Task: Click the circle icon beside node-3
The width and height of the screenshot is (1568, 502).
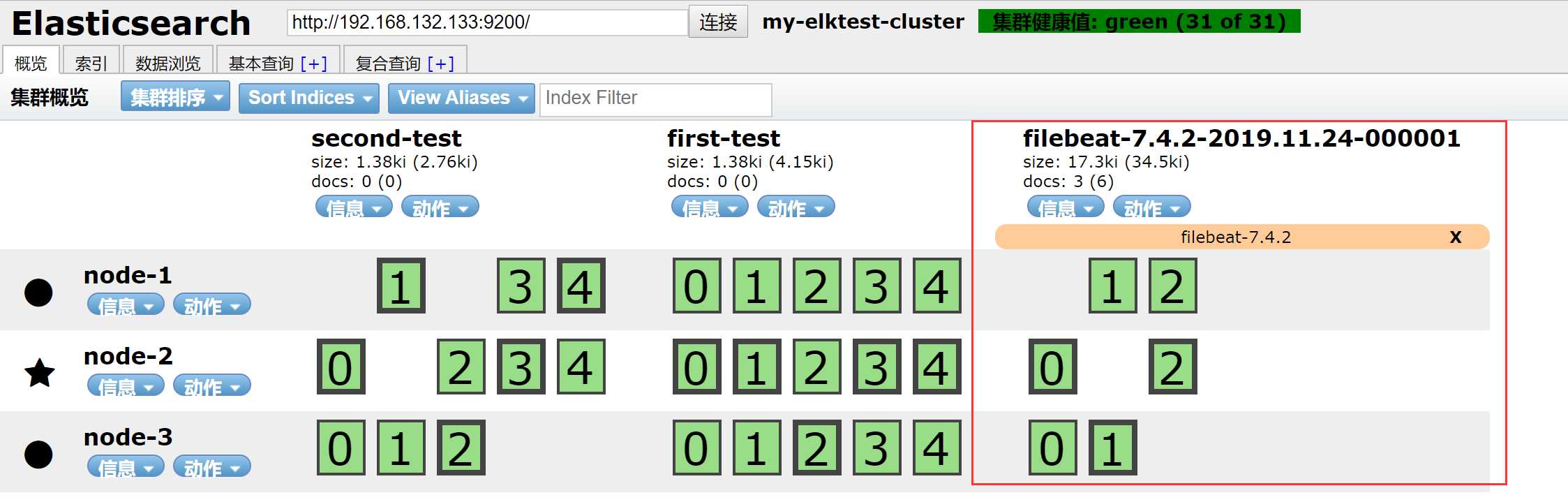Action: pos(38,454)
